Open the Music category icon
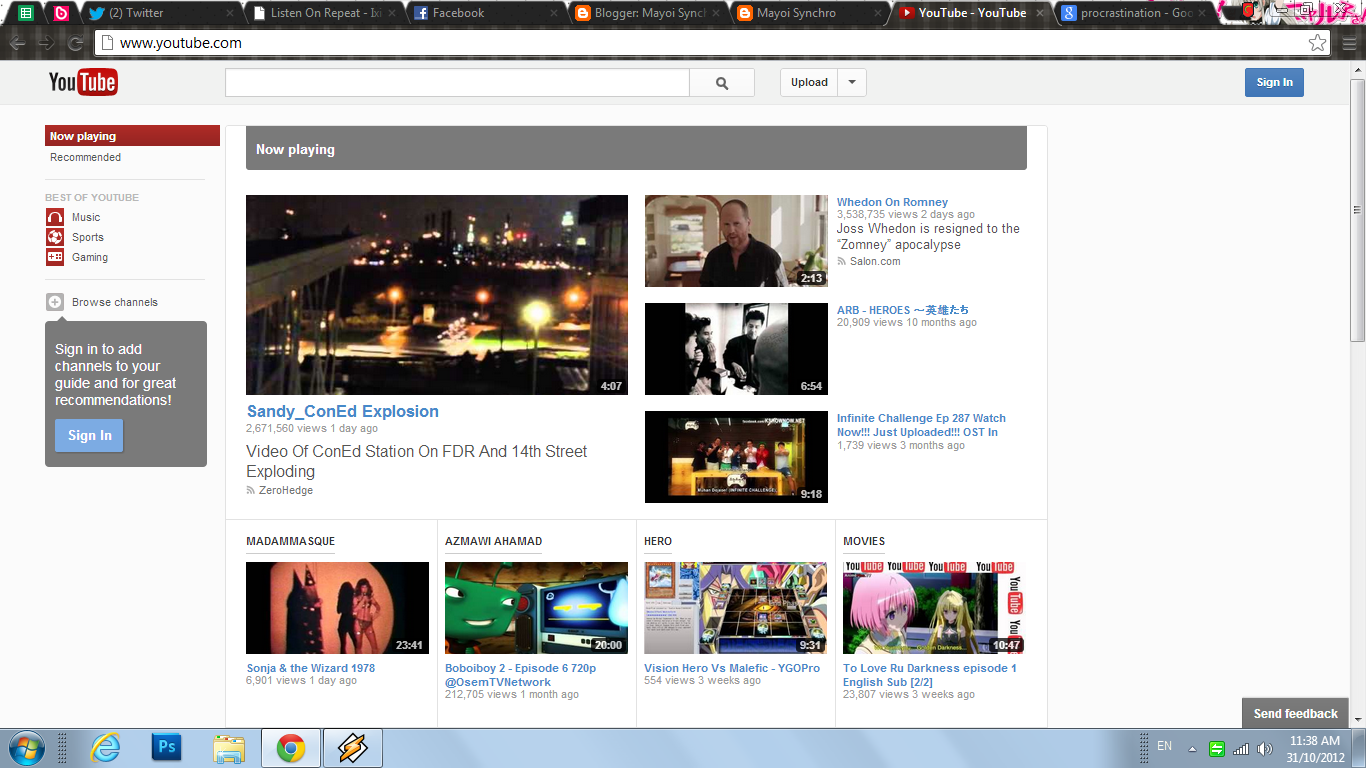Viewport: 1366px width, 768px height. 55,217
